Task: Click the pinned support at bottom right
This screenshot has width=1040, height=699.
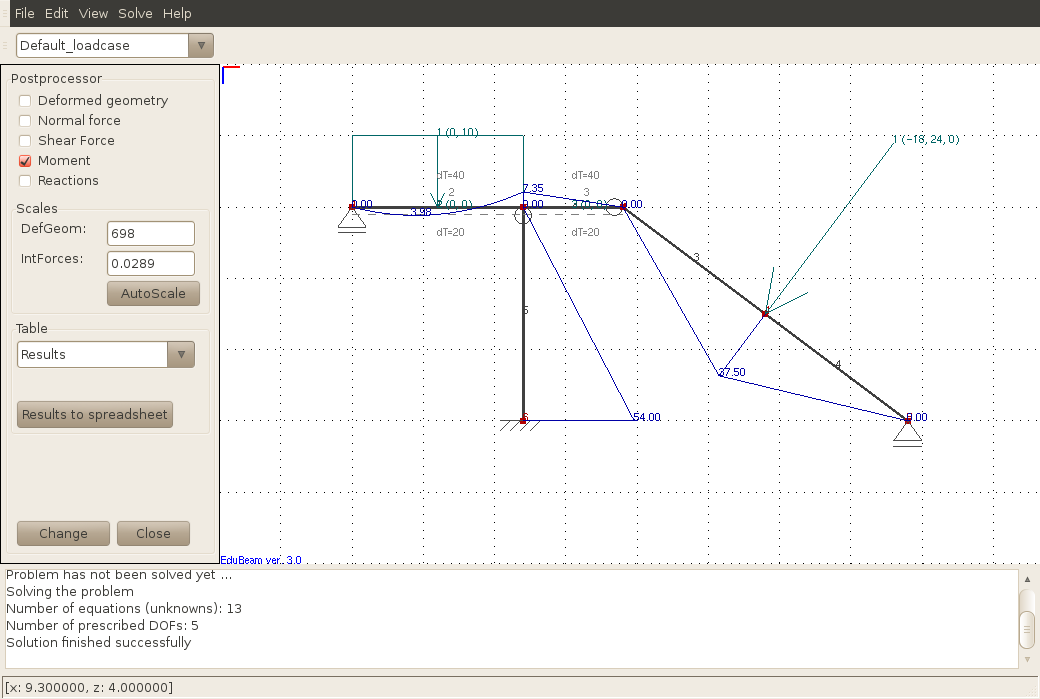Action: (907, 432)
